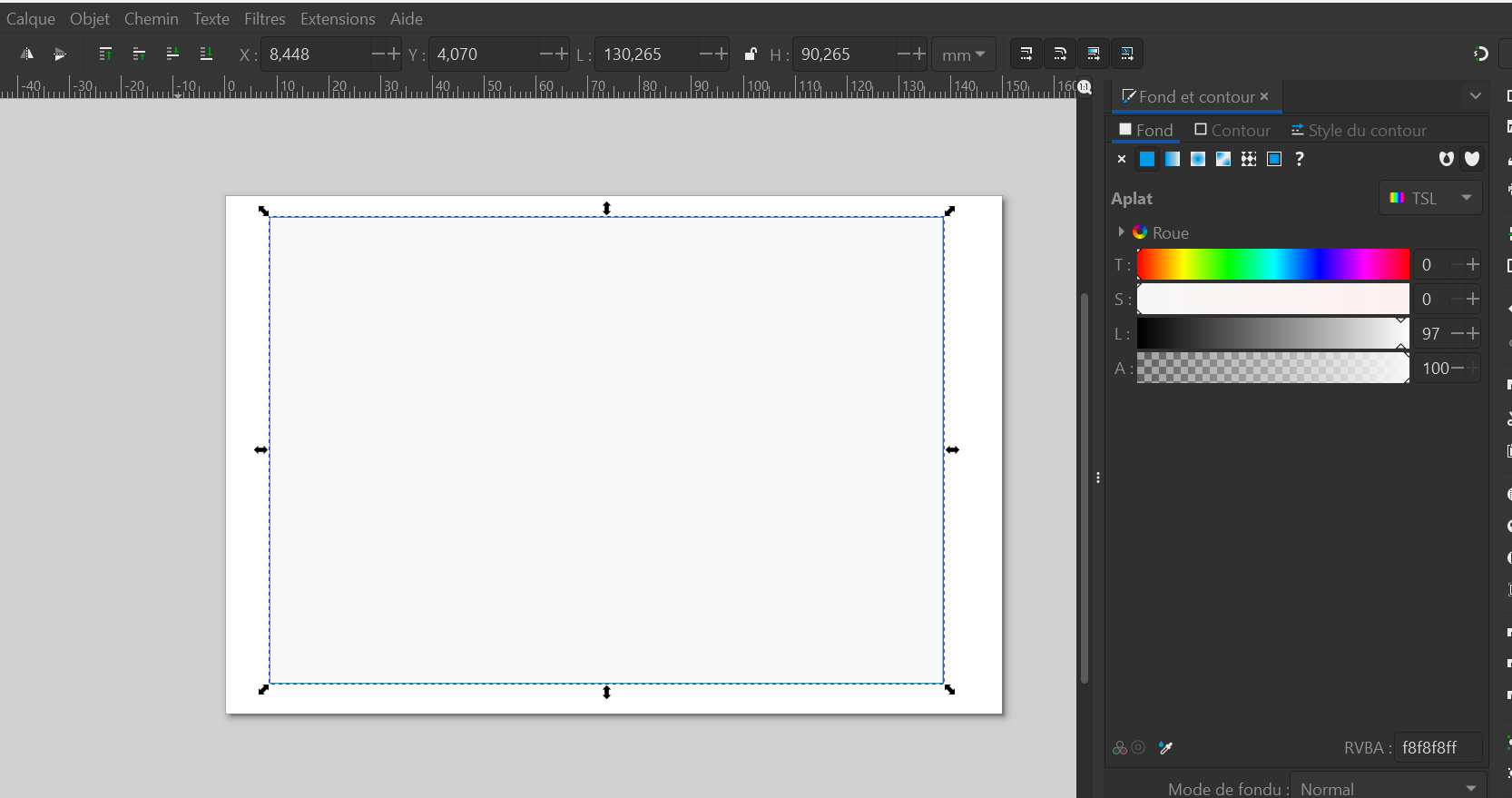Screen dimensions: 1512x798
Task: Click the T hue slider
Action: click(x=1272, y=264)
